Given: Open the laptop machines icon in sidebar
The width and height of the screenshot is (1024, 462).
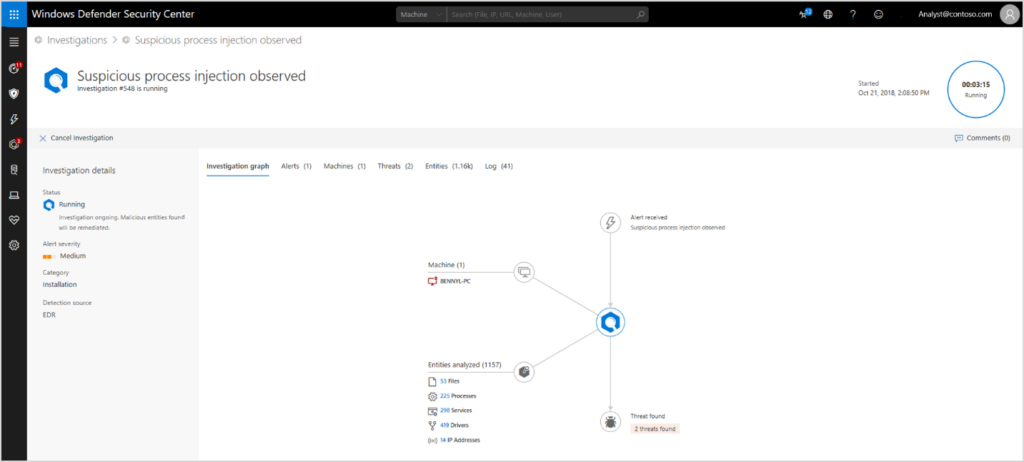Looking at the screenshot, I should click(x=14, y=194).
